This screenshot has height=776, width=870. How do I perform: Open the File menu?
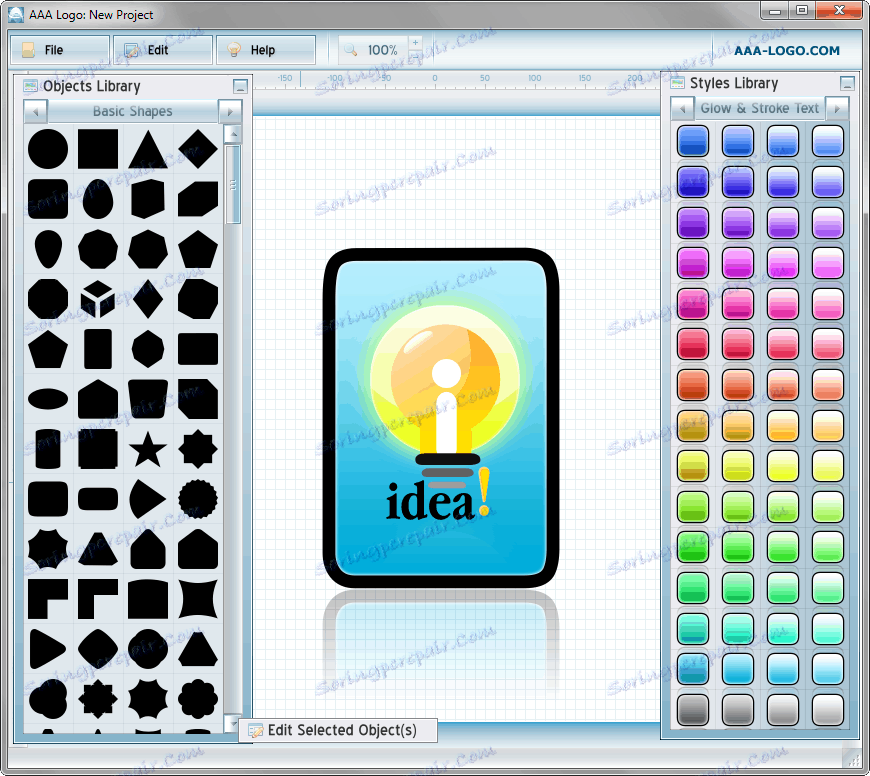click(x=60, y=50)
